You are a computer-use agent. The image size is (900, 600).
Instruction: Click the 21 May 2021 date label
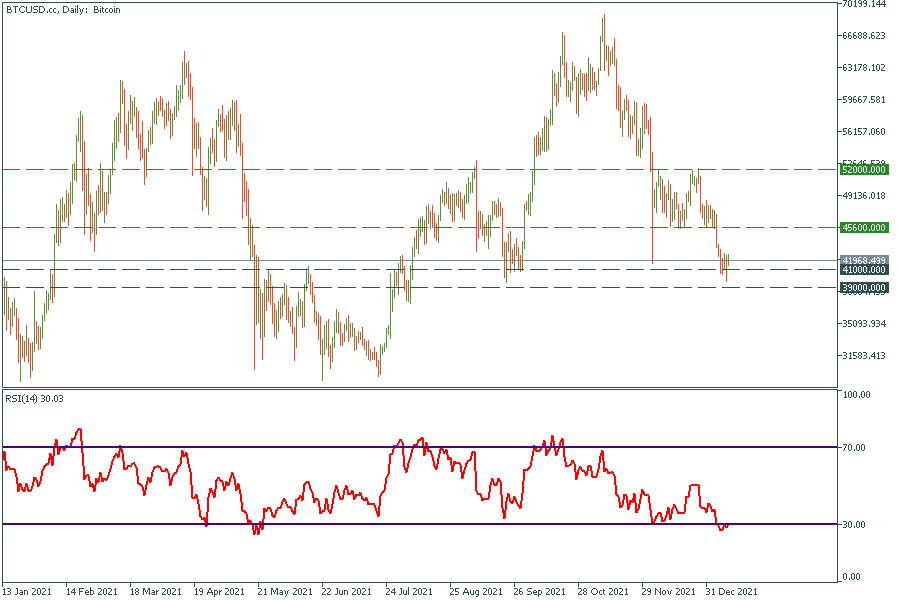click(x=282, y=591)
